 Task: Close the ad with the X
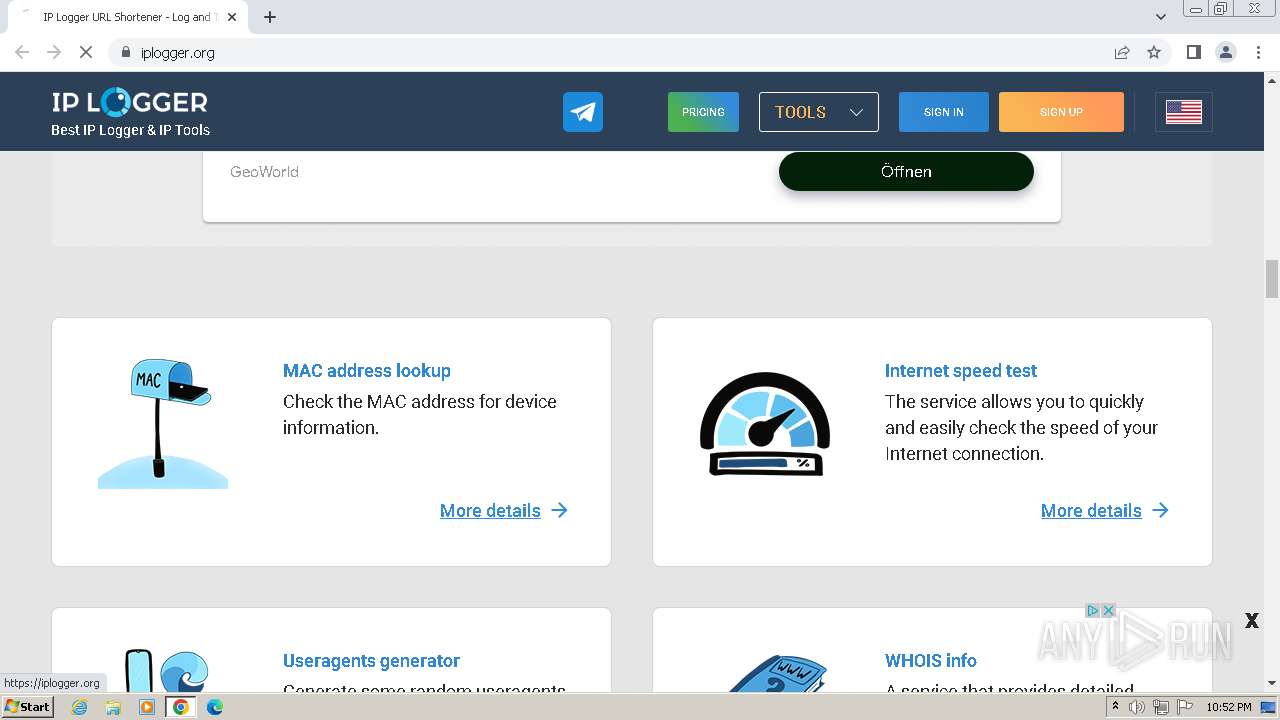click(1251, 621)
